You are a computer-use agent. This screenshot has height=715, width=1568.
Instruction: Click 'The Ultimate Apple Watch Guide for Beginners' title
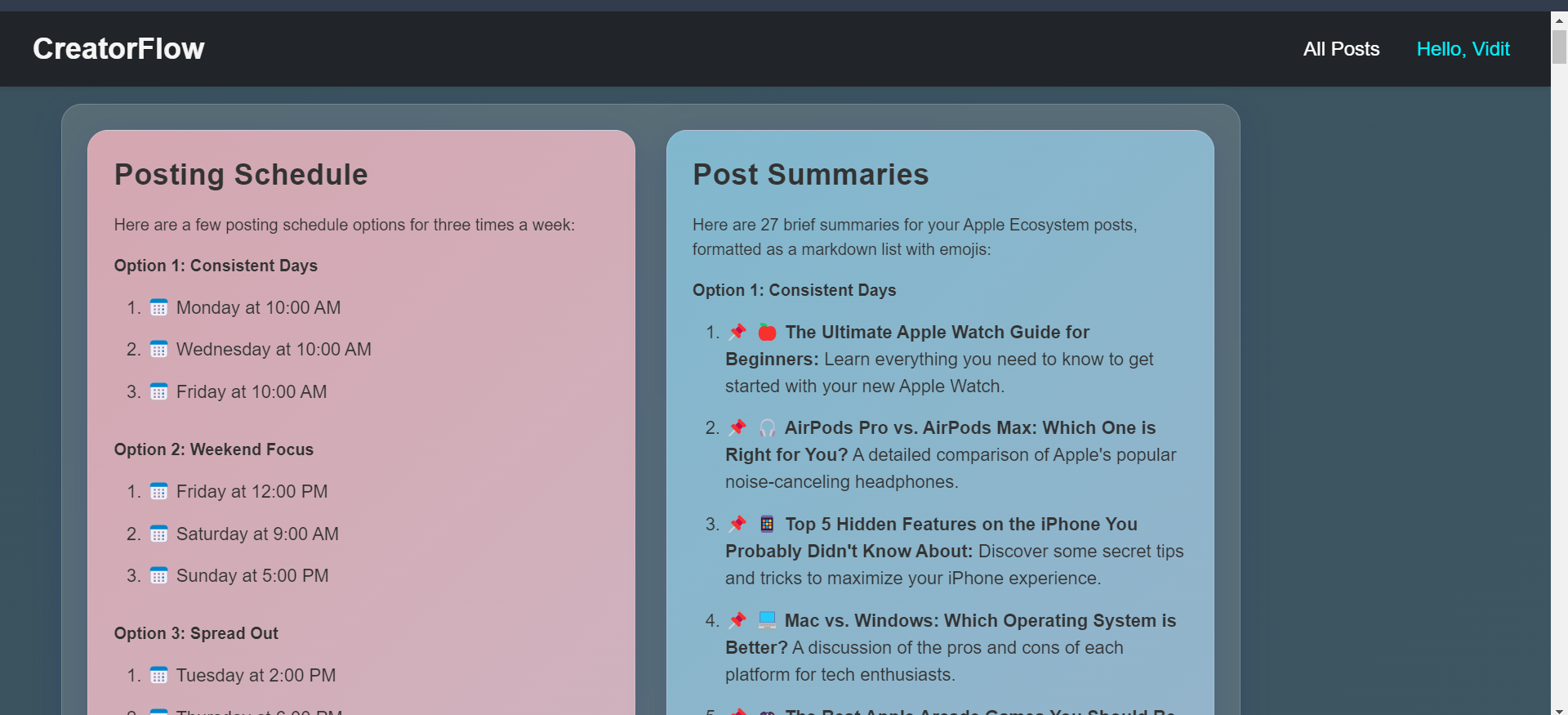coord(907,346)
